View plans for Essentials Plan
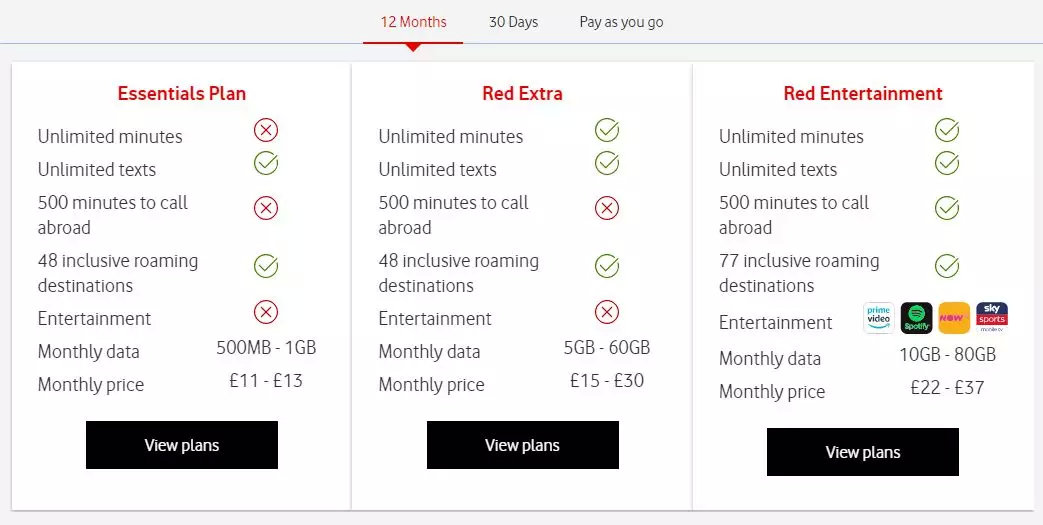 (182, 445)
